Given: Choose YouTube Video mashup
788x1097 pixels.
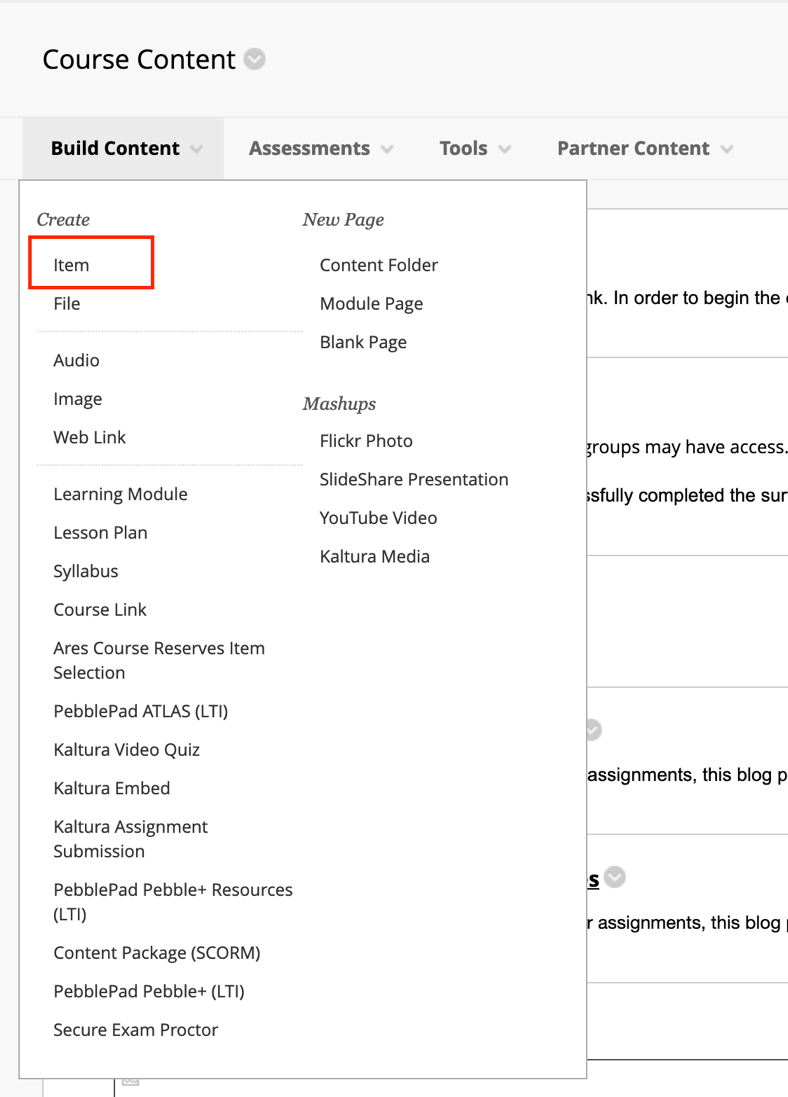Looking at the screenshot, I should tap(378, 518).
